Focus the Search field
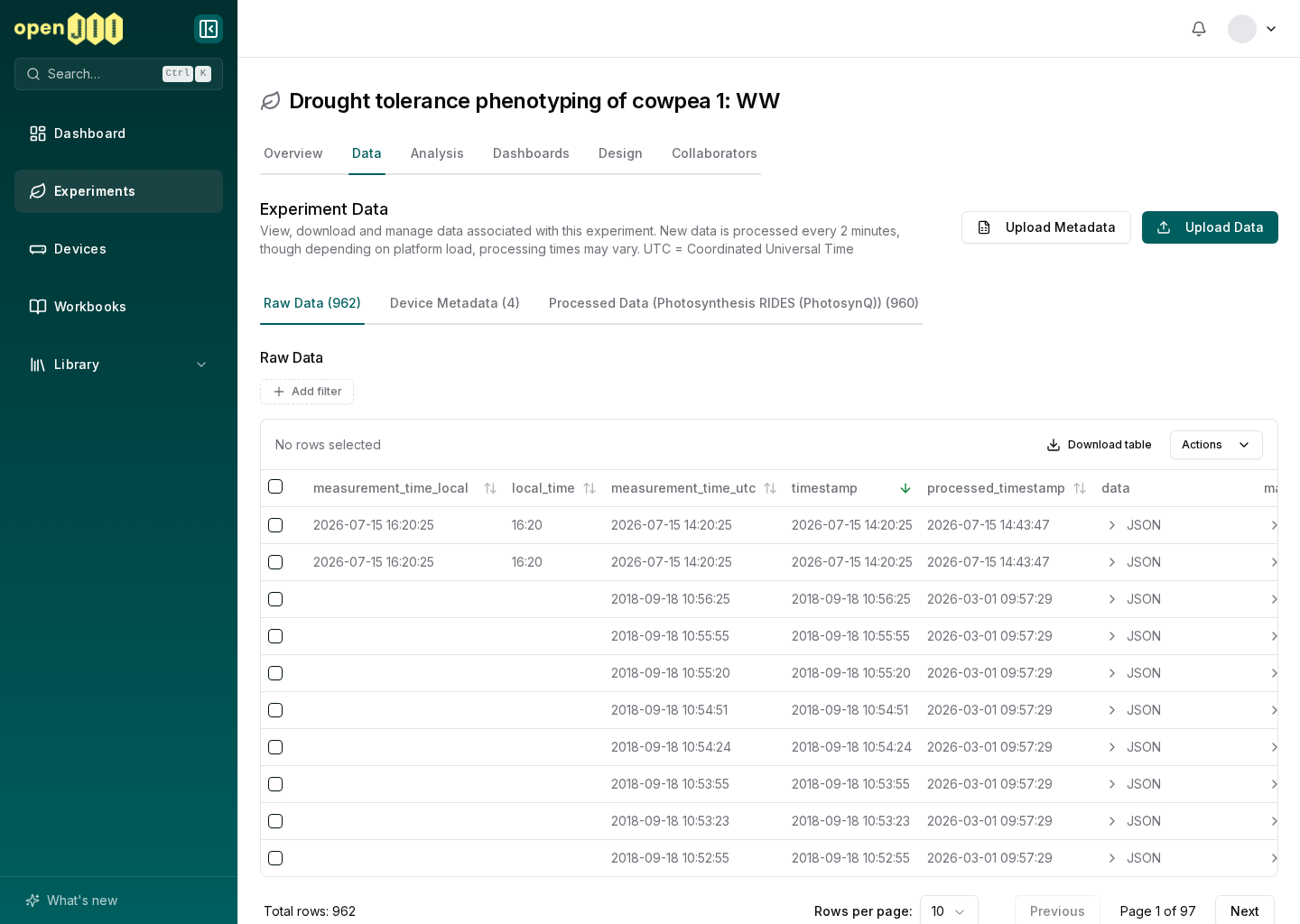The height and width of the screenshot is (924, 1300). pyautogui.click(x=118, y=74)
